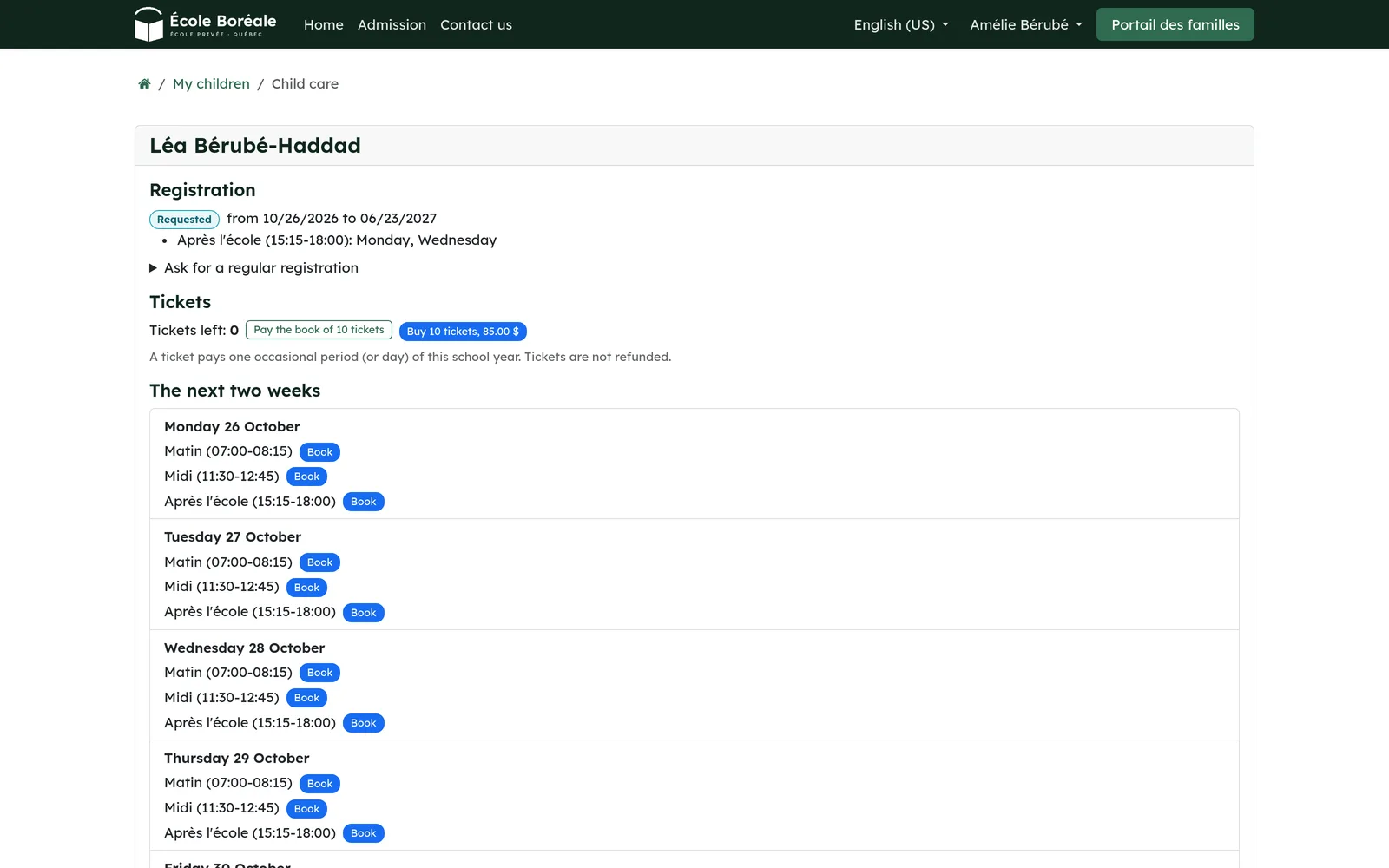Book Monday Après l'école period
The height and width of the screenshot is (868, 1389).
pos(363,502)
